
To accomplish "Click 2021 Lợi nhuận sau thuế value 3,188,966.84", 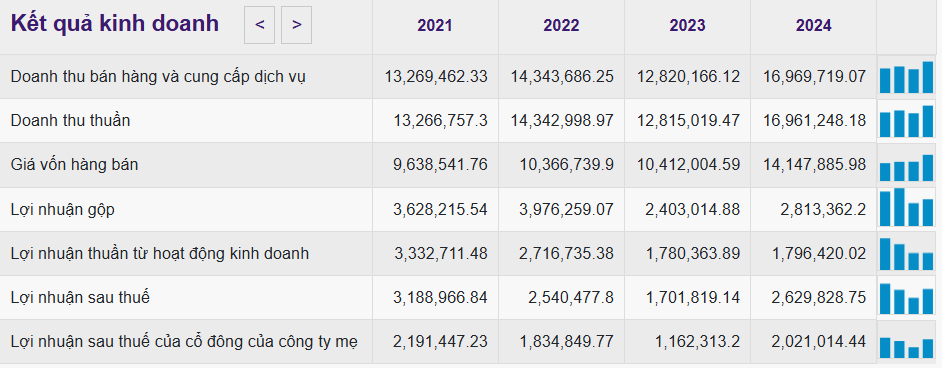I will click(x=440, y=298).
